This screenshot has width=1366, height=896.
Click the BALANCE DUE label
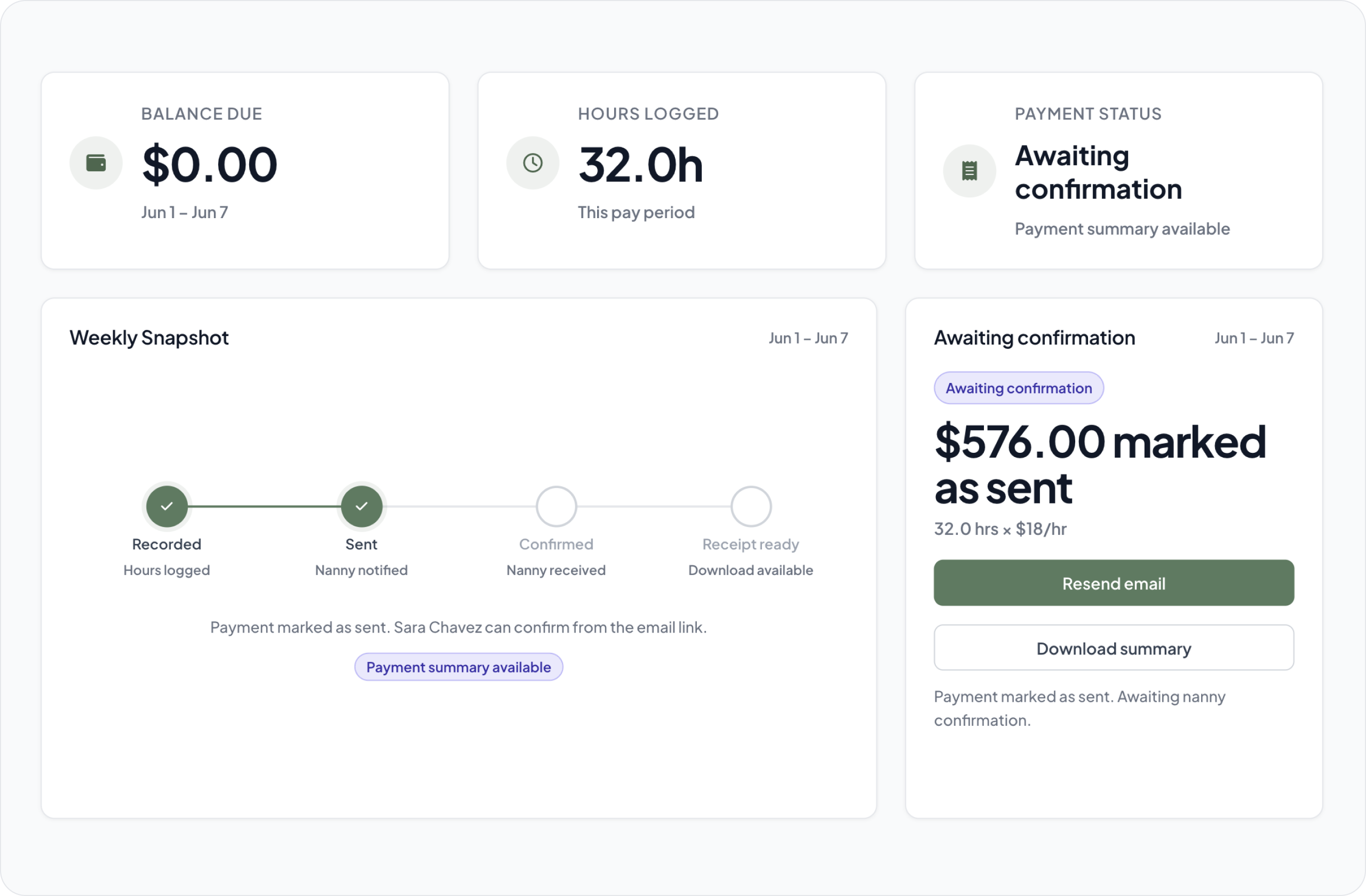[x=202, y=114]
